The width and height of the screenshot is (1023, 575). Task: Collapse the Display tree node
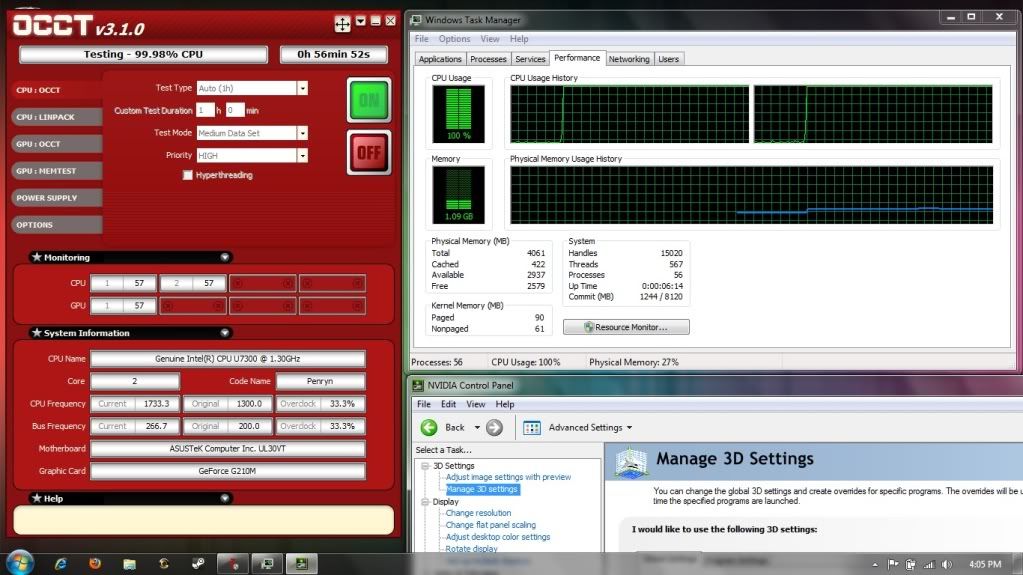coord(425,502)
